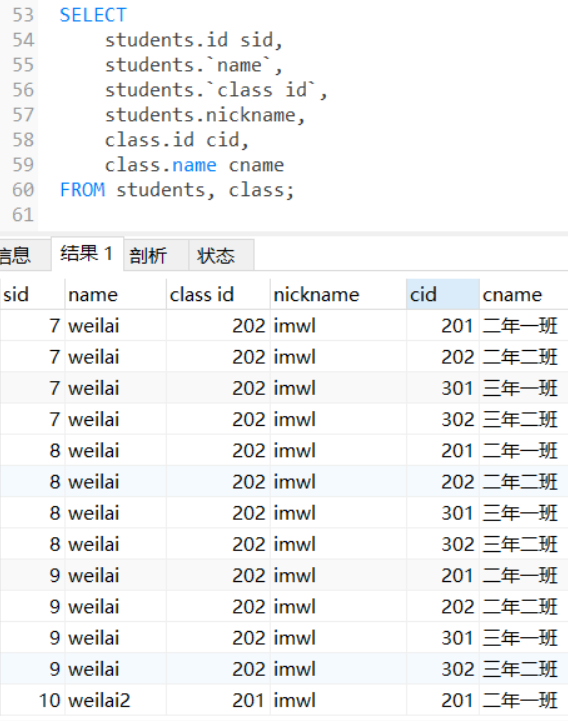The image size is (568, 721).
Task: Select cid 201 in the sid 8 rows
Action: [x=442, y=451]
